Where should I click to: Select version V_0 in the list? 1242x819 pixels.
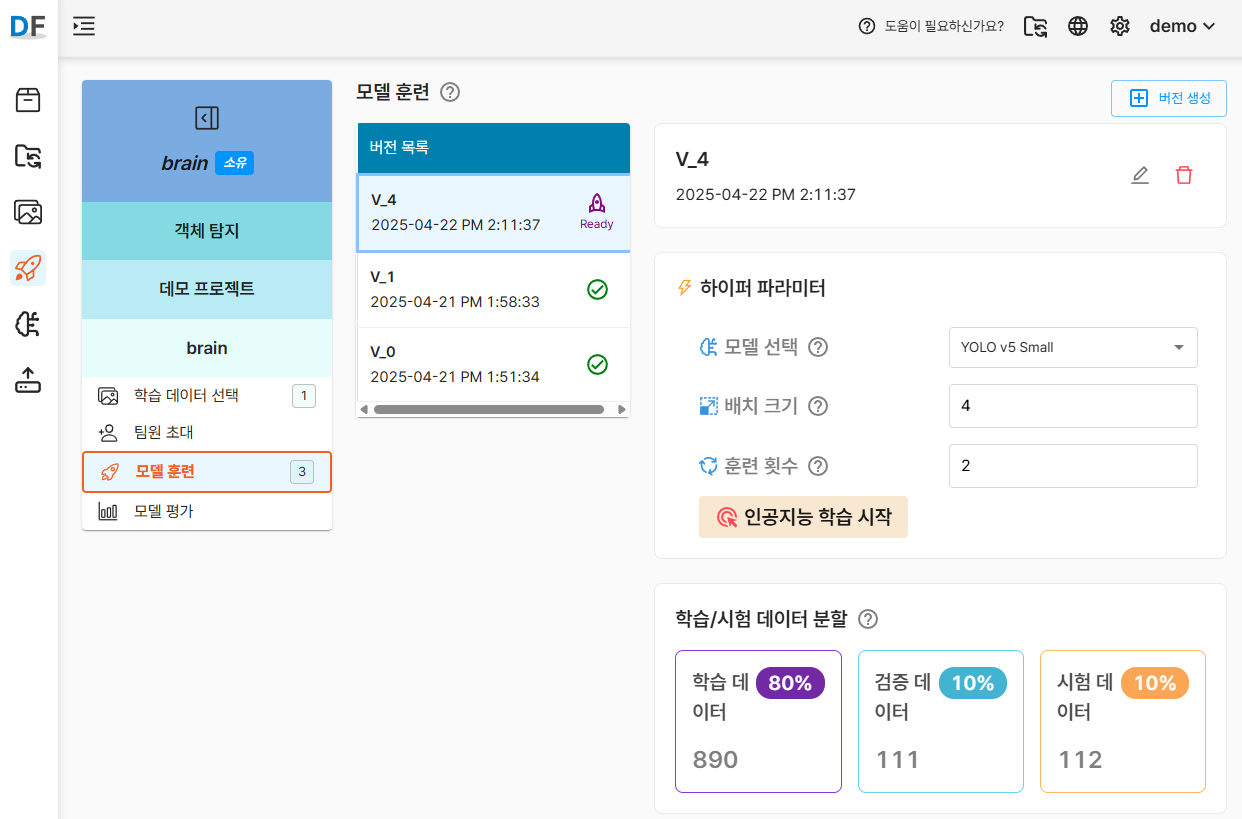point(494,364)
